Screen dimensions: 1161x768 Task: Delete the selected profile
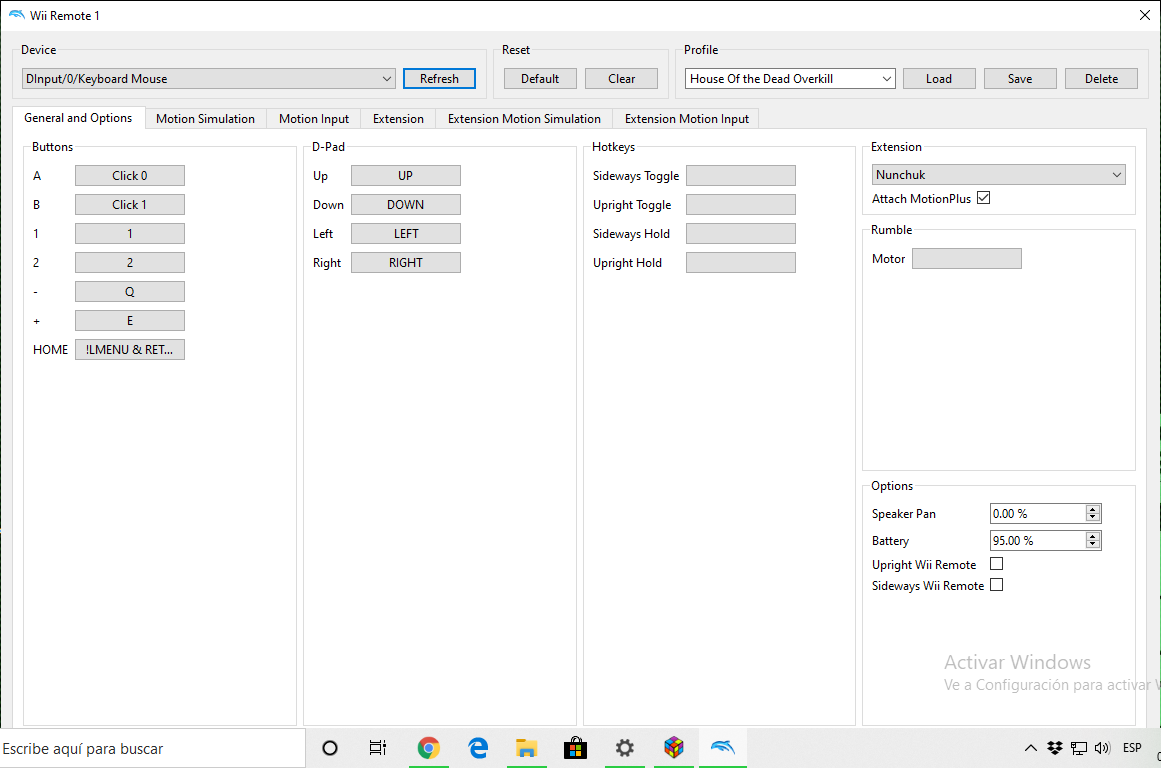1101,79
